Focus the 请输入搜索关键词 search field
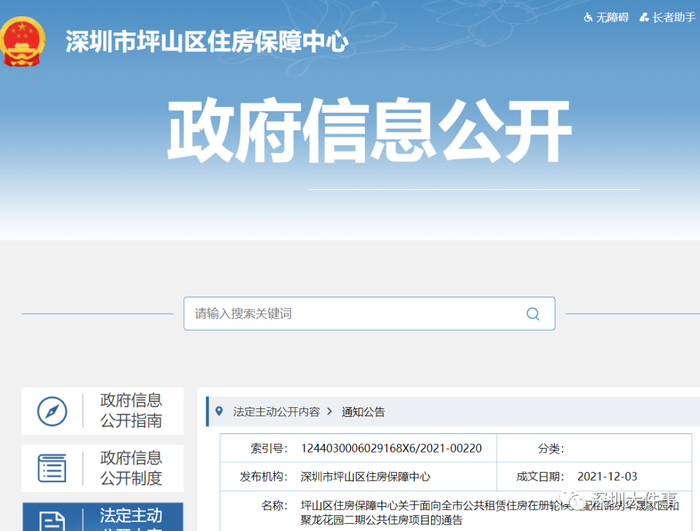The width and height of the screenshot is (700, 531). pos(369,314)
